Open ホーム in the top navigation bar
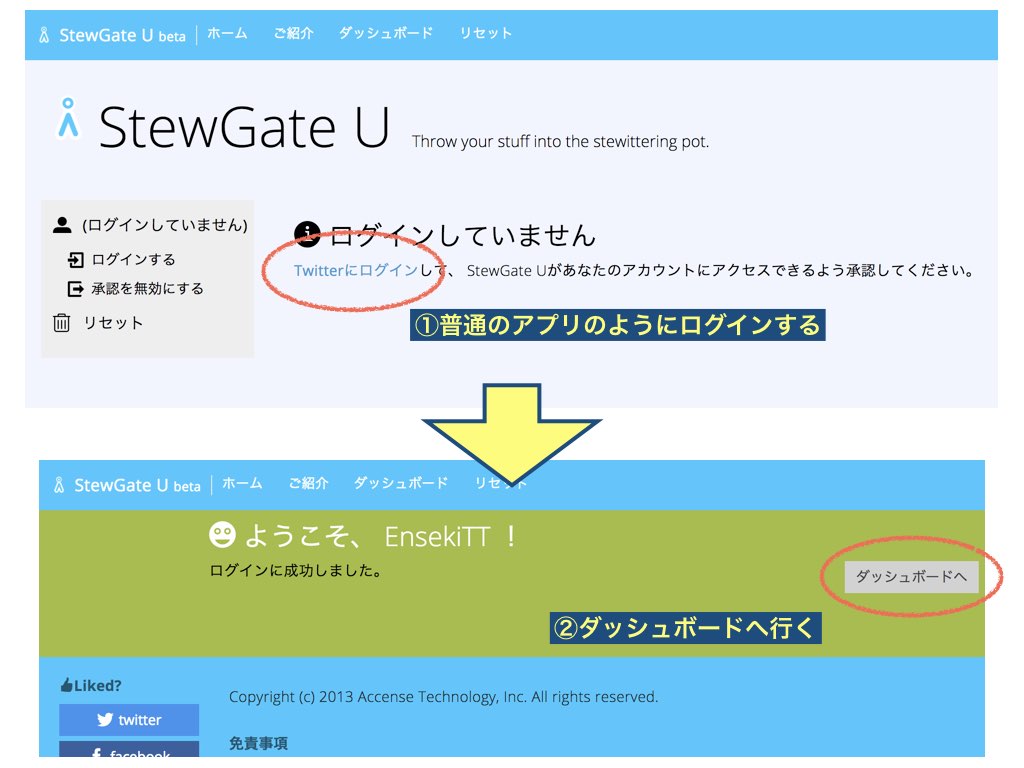The image size is (1024, 768). (x=227, y=33)
